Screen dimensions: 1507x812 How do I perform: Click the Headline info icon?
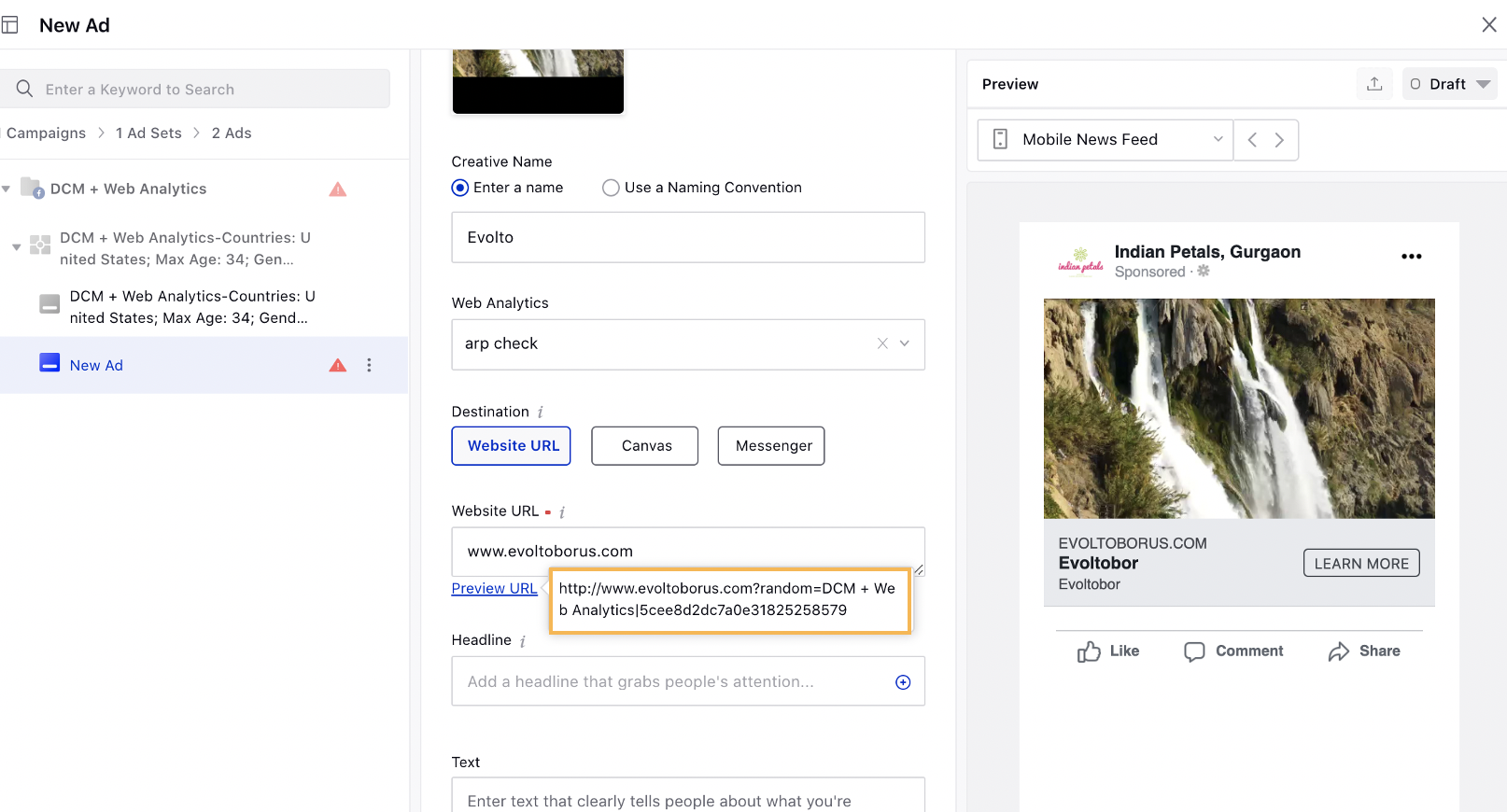point(523,641)
